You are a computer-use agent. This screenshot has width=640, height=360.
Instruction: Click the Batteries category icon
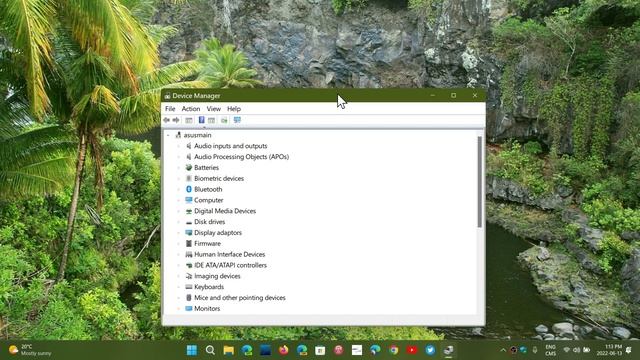(x=189, y=168)
